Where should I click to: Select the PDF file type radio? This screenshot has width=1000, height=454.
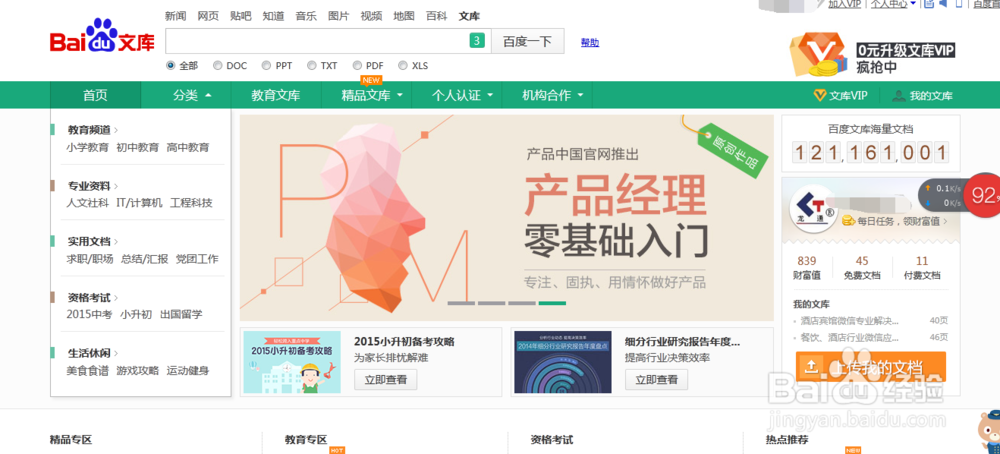pos(357,65)
